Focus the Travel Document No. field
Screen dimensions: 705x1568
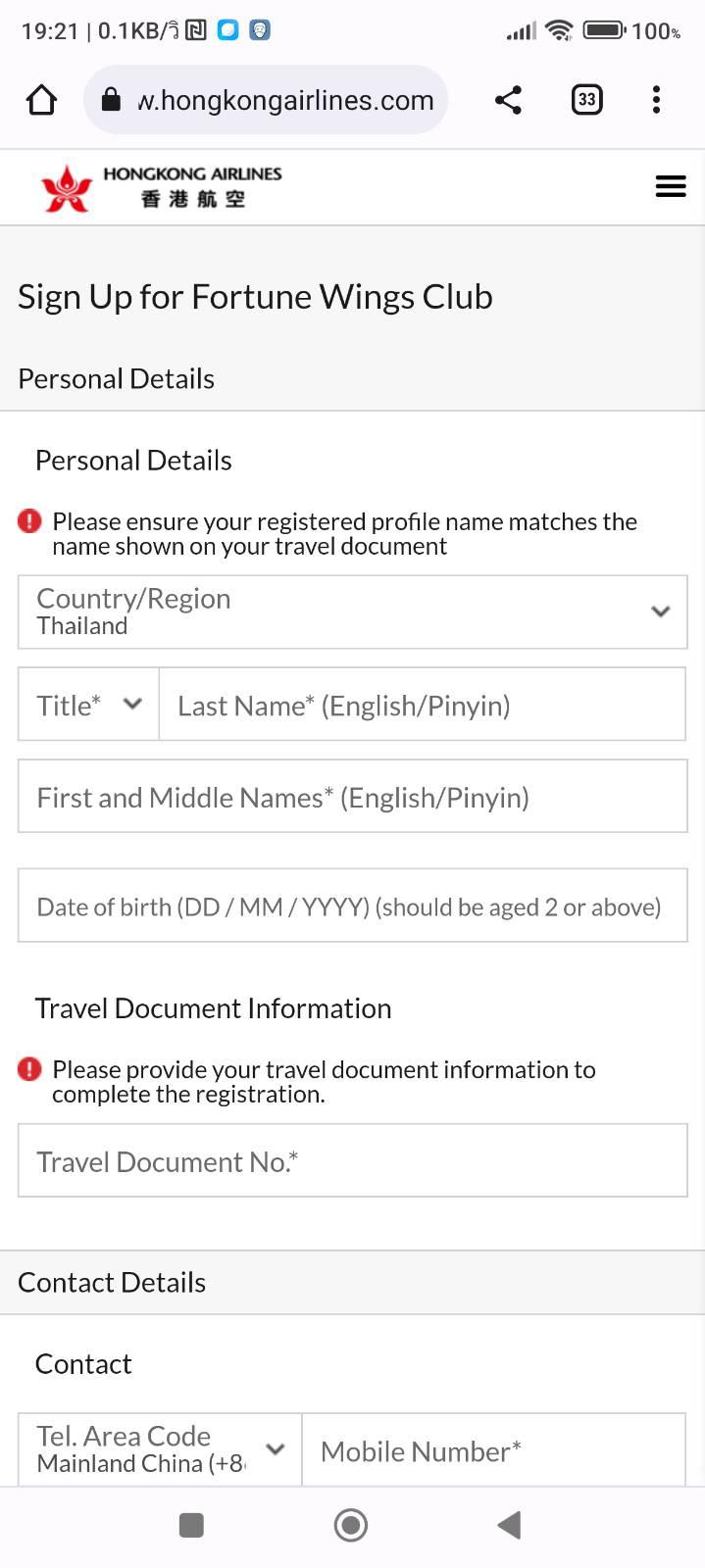(x=353, y=1160)
